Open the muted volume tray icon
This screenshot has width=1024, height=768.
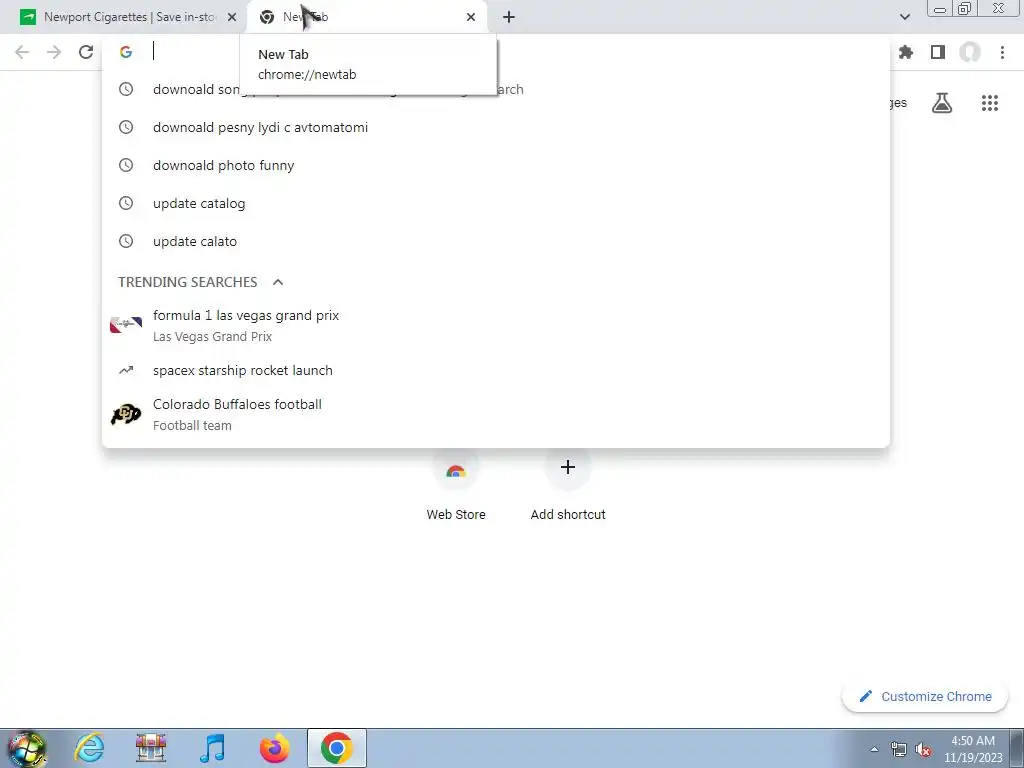(923, 749)
